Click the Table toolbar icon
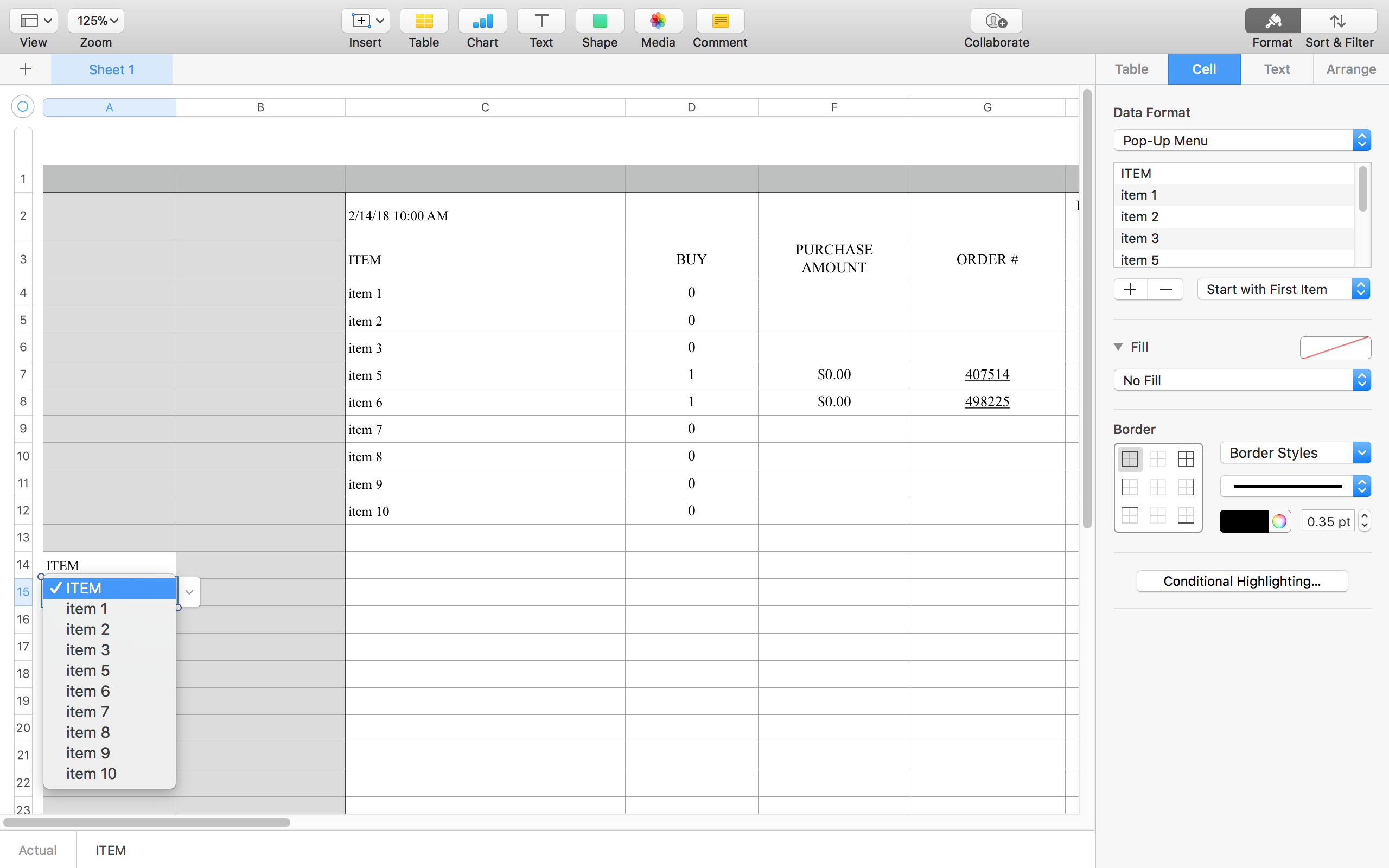This screenshot has height=868, width=1389. 424,21
